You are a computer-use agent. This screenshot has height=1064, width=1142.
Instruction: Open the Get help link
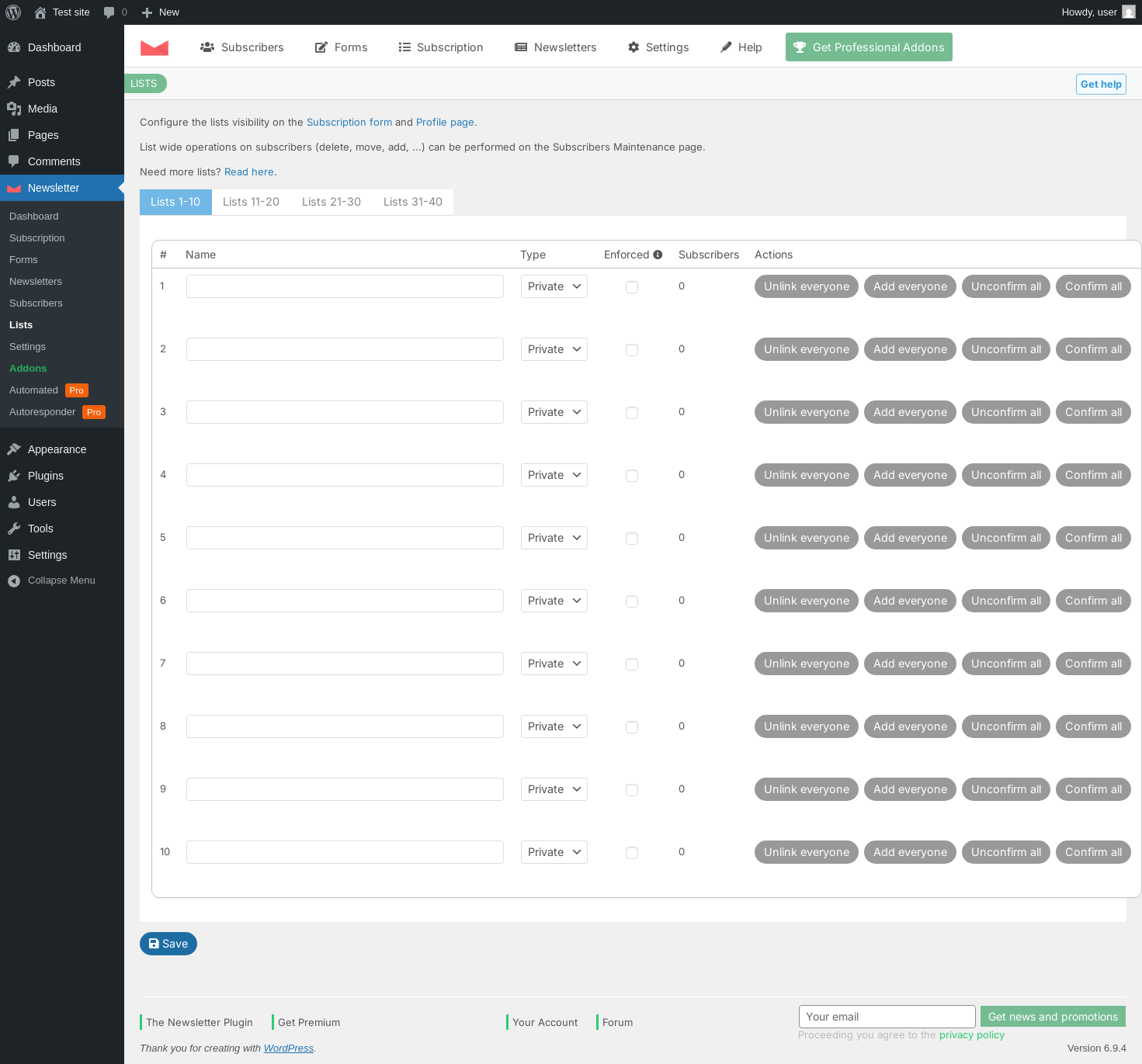(x=1100, y=85)
